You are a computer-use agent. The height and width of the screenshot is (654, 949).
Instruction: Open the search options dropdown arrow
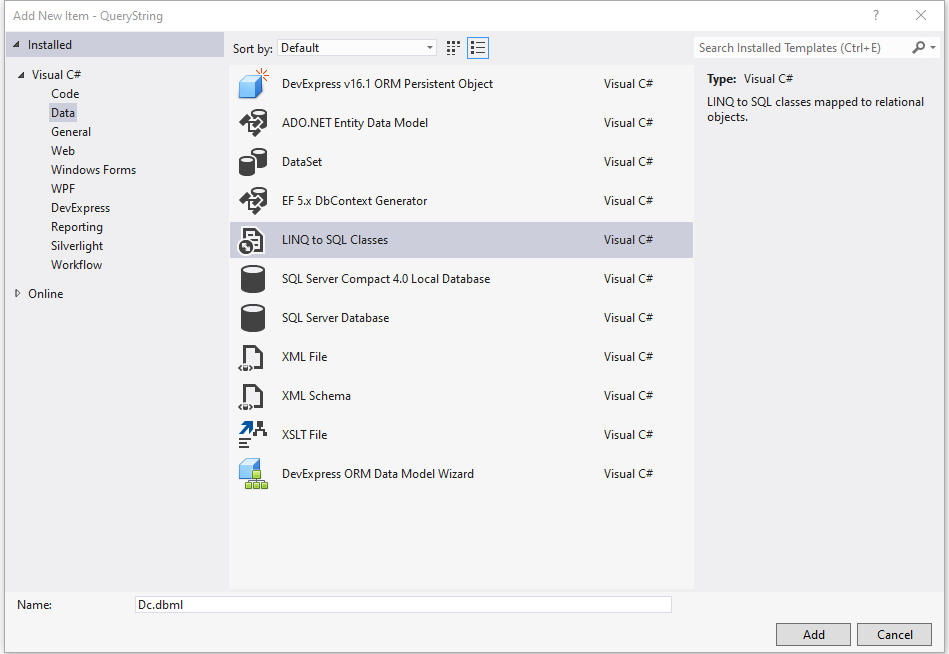(x=933, y=47)
